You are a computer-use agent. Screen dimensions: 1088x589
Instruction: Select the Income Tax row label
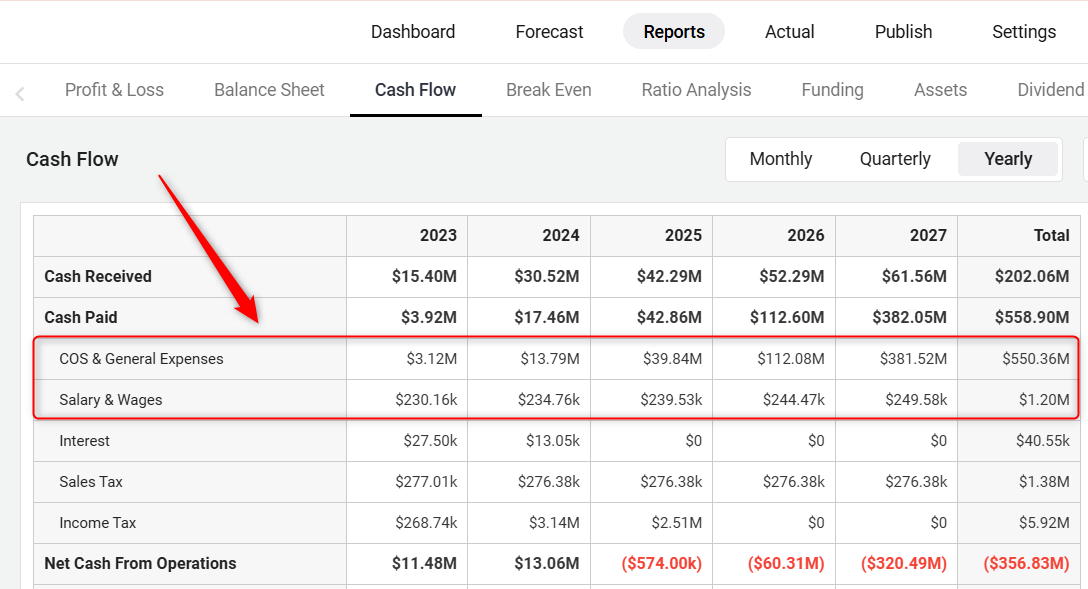pos(97,522)
